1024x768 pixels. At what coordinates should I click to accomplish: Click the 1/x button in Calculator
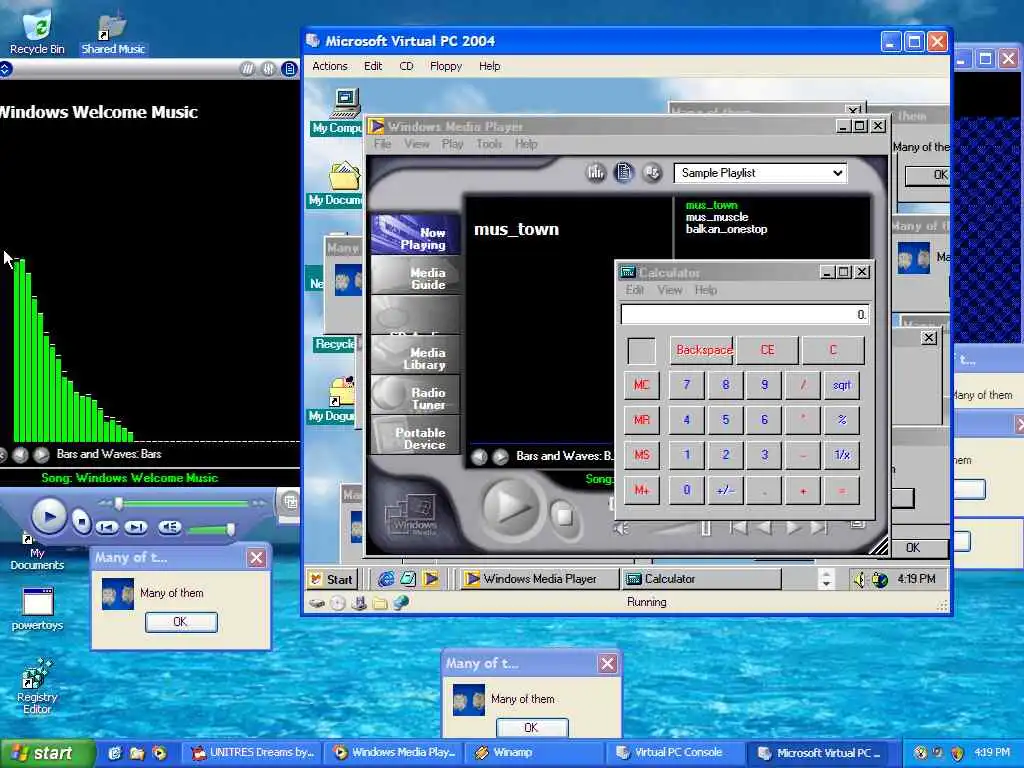(842, 455)
